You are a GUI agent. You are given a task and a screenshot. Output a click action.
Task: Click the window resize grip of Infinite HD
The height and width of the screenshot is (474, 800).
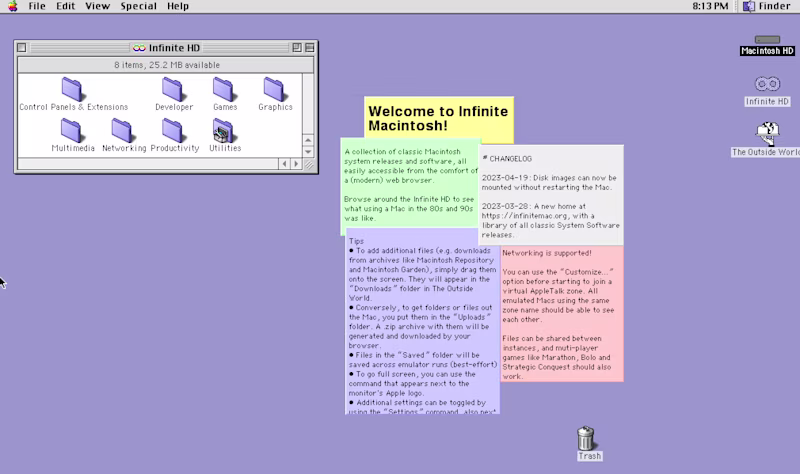(308, 164)
